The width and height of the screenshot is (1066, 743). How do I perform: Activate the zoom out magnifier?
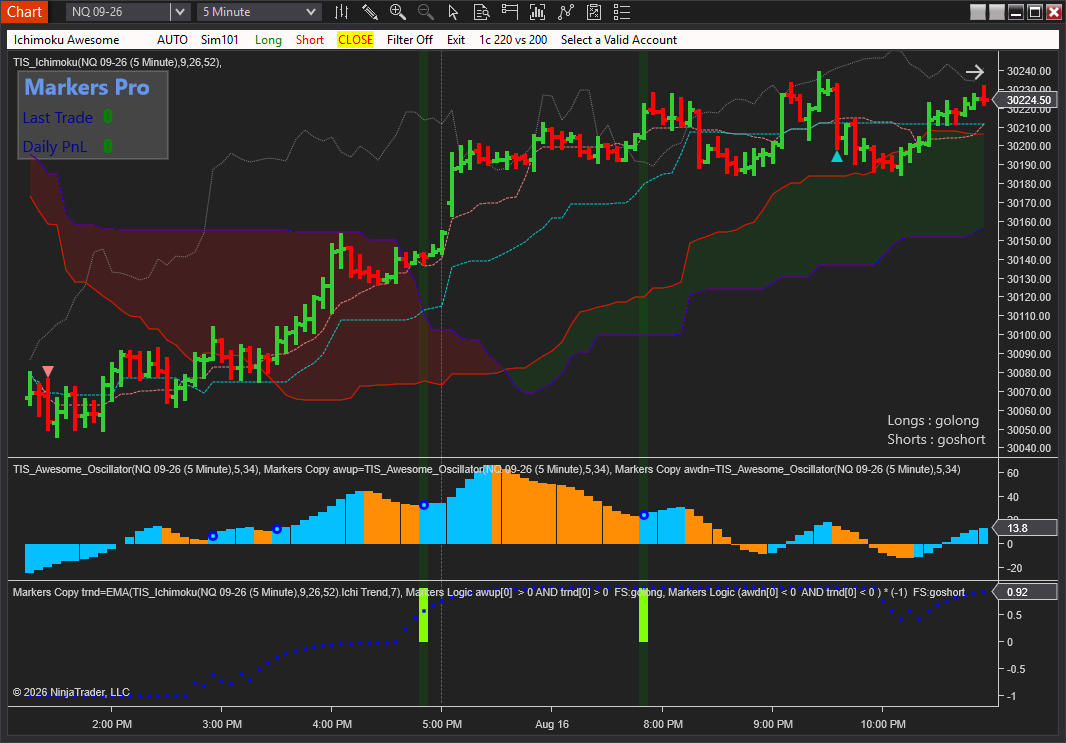[426, 12]
